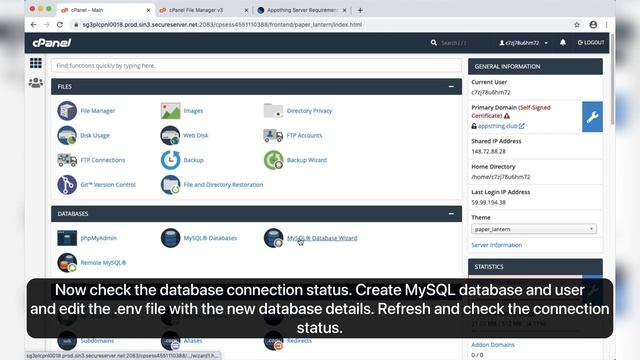Viewport: 640px width, 360px height.
Task: Click the cPanel home grid icon
Action: coord(36,63)
